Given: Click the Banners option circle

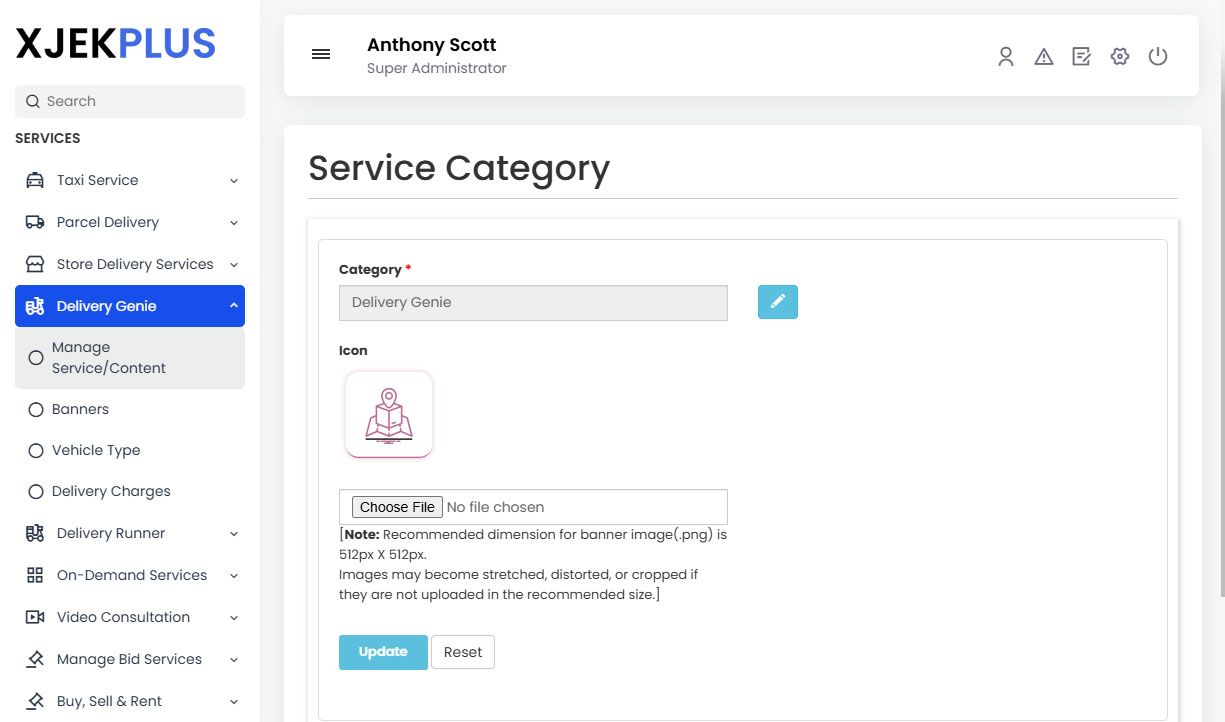Looking at the screenshot, I should pos(35,409).
